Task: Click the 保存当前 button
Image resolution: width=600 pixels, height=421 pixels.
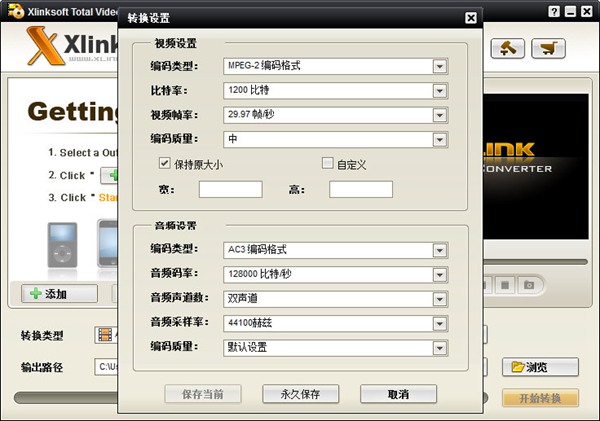Action: (x=203, y=394)
